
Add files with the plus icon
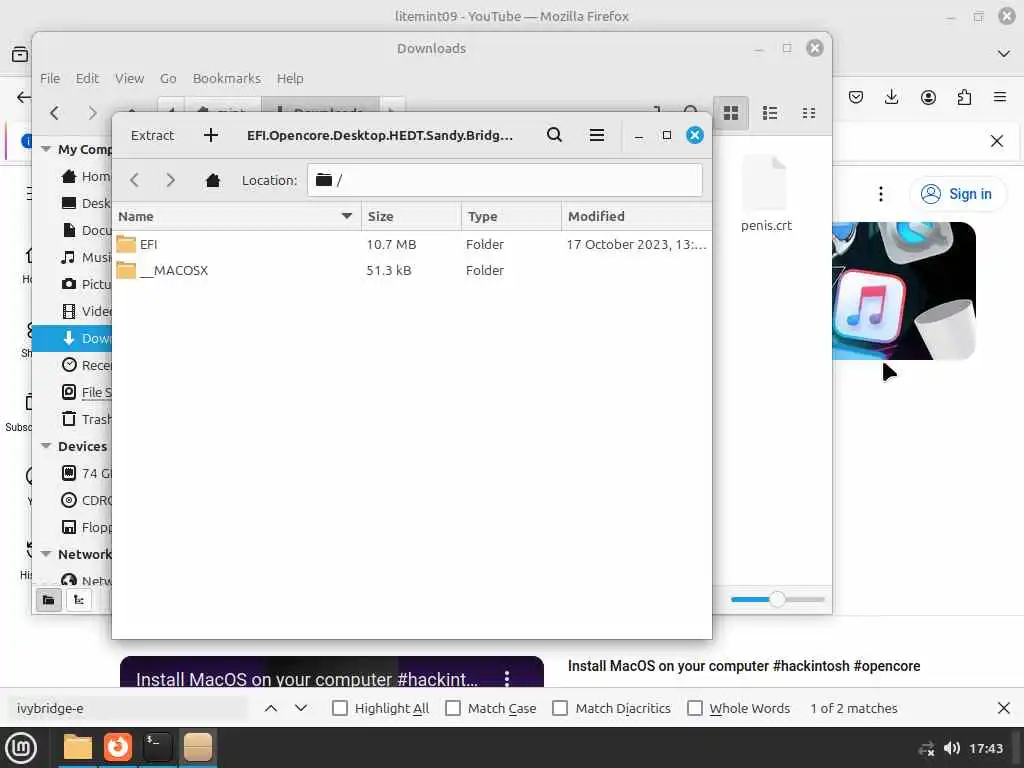point(210,135)
